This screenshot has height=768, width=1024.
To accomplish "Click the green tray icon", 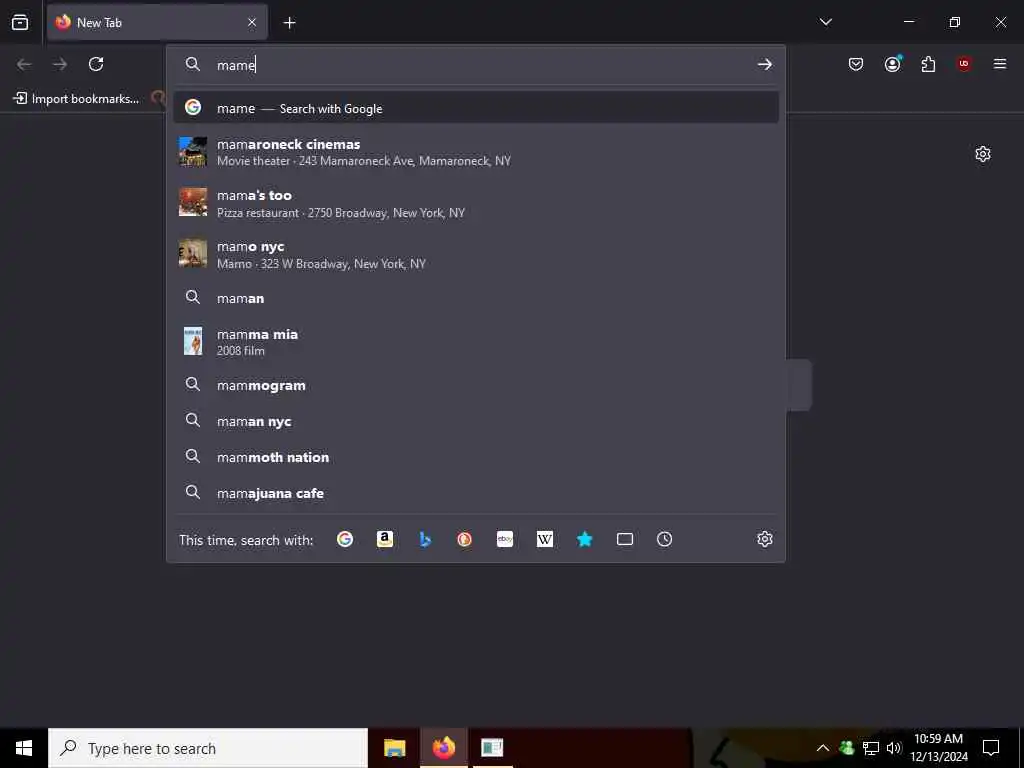I will pos(846,748).
